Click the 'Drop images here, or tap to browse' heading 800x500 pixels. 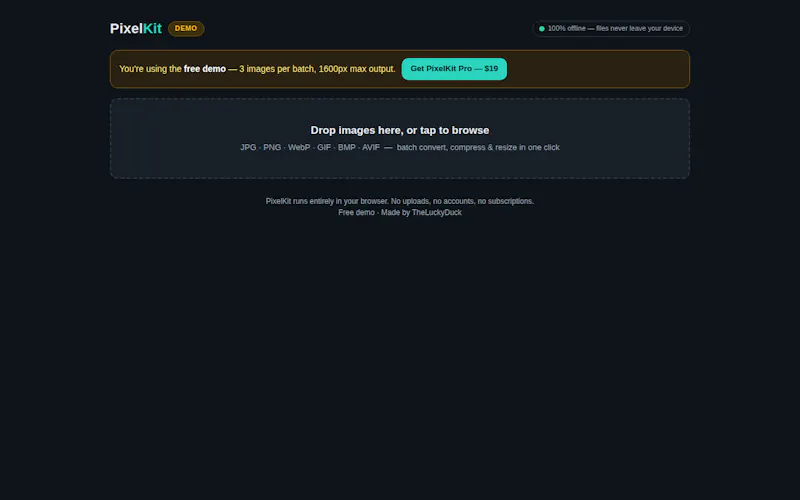(399, 130)
